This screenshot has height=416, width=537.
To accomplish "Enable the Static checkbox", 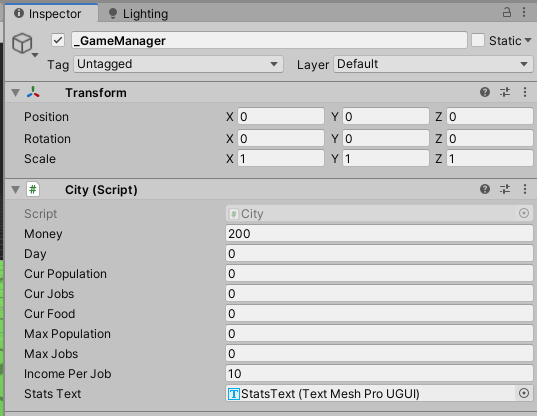I will click(x=478, y=40).
